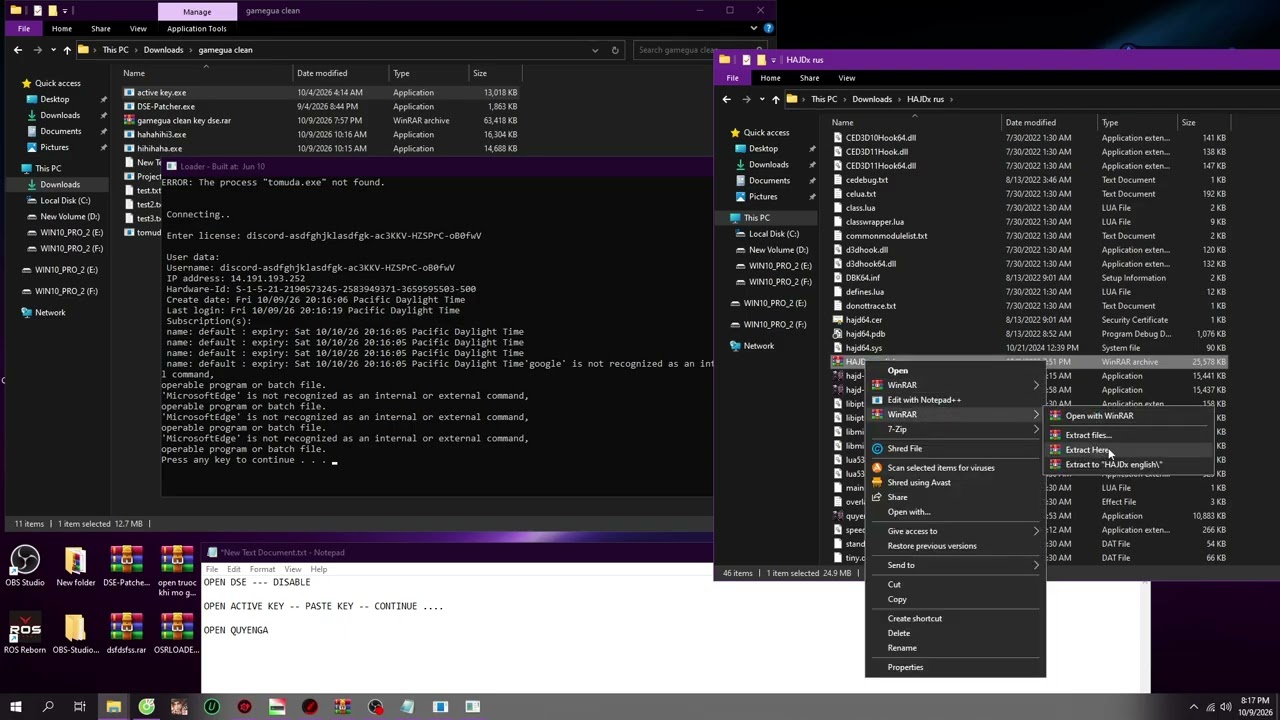Click Rename in the context menu
Viewport: 1280px width, 720px height.
pos(902,648)
